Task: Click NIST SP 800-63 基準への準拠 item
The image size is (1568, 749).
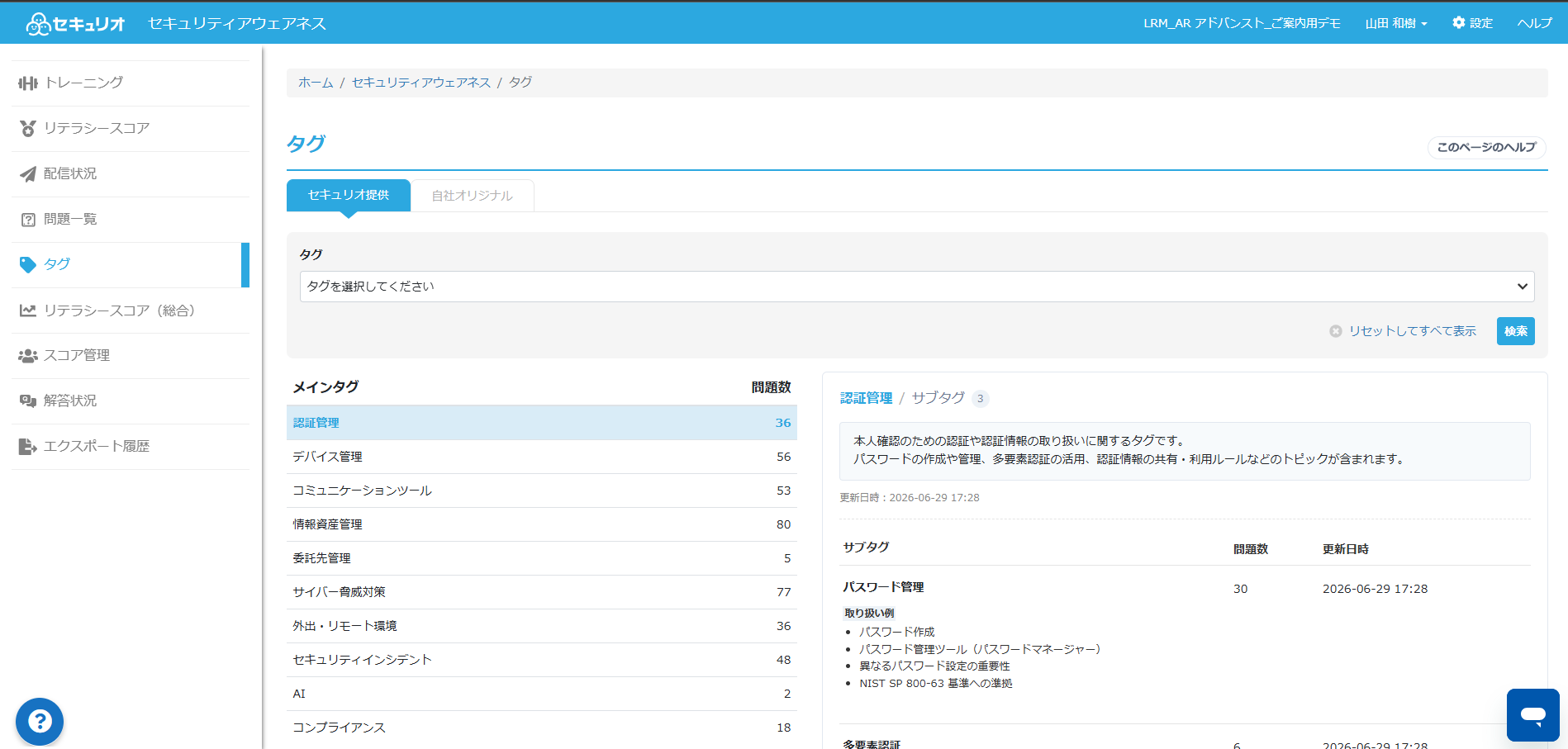Action: (x=935, y=684)
